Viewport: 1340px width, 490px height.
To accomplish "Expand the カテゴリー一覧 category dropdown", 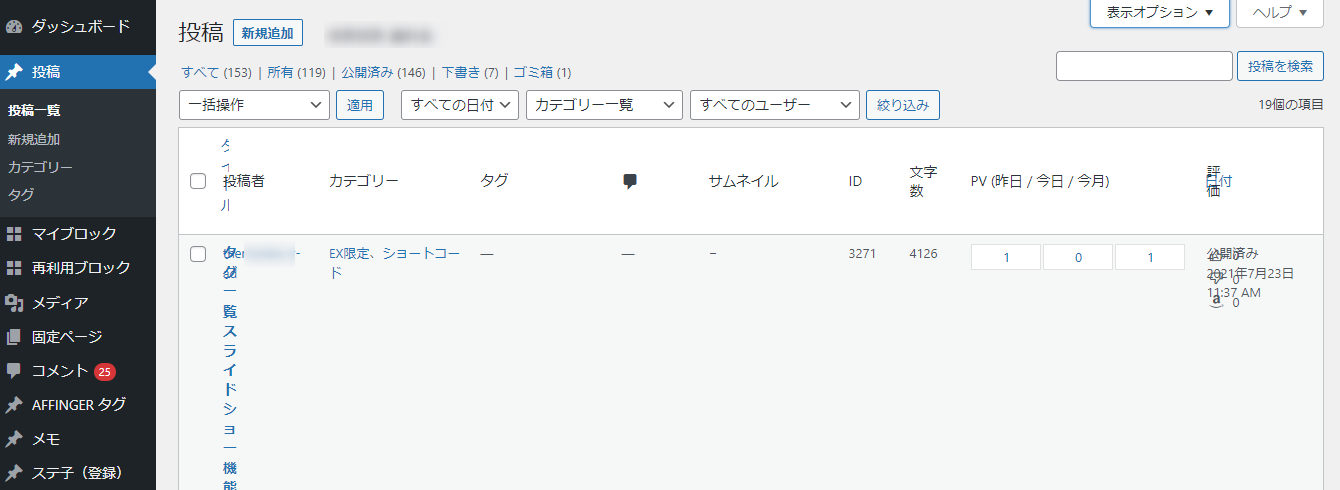I will (604, 105).
